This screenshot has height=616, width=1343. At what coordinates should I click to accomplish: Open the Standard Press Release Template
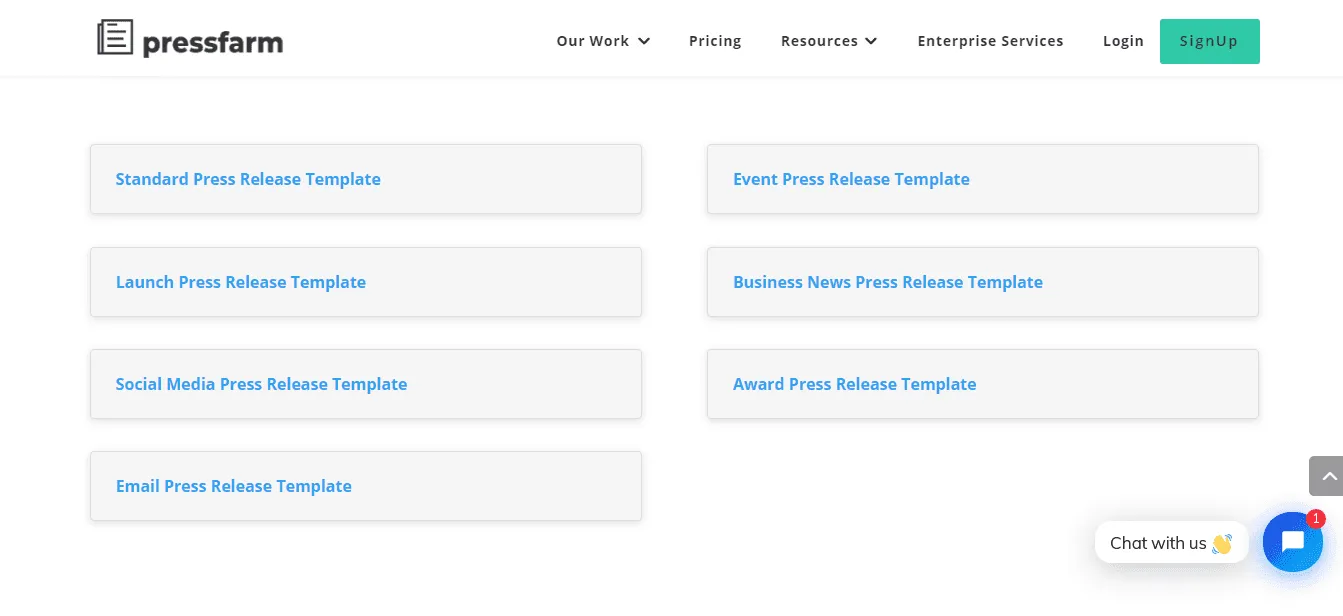pyautogui.click(x=248, y=179)
